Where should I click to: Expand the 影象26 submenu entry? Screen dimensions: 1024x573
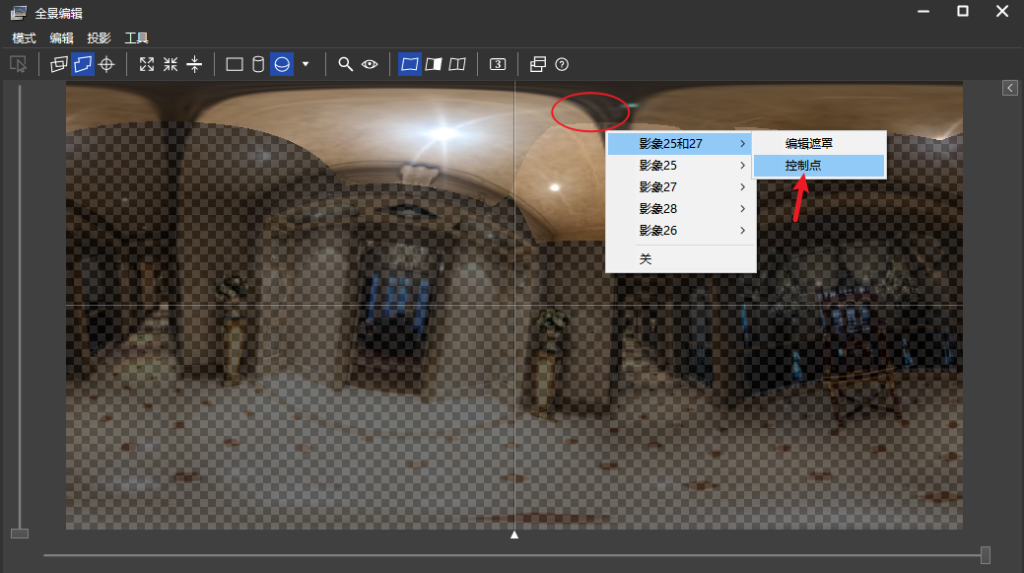coord(680,230)
